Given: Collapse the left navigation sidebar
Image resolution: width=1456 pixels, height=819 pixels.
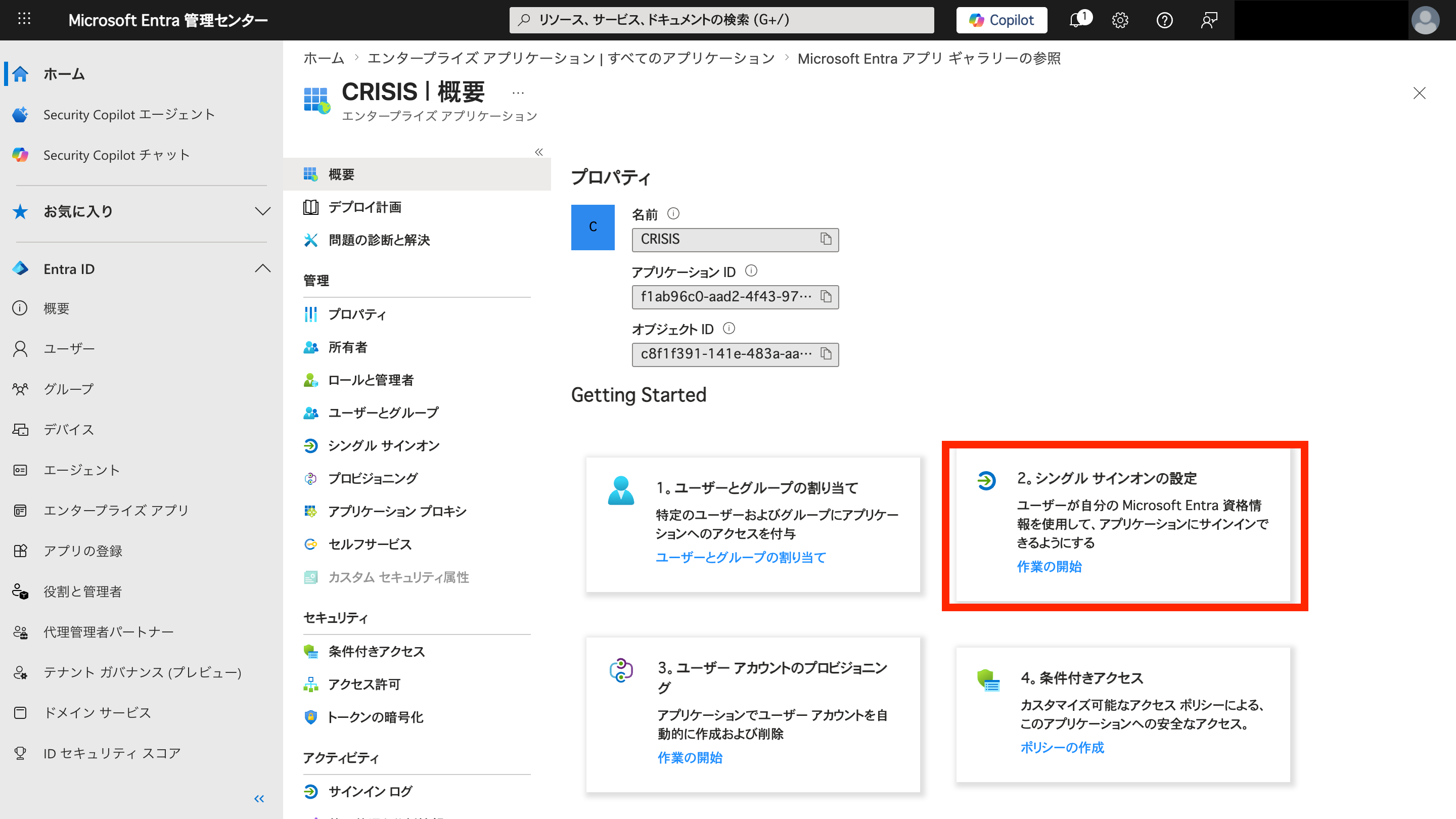Looking at the screenshot, I should 259,799.
